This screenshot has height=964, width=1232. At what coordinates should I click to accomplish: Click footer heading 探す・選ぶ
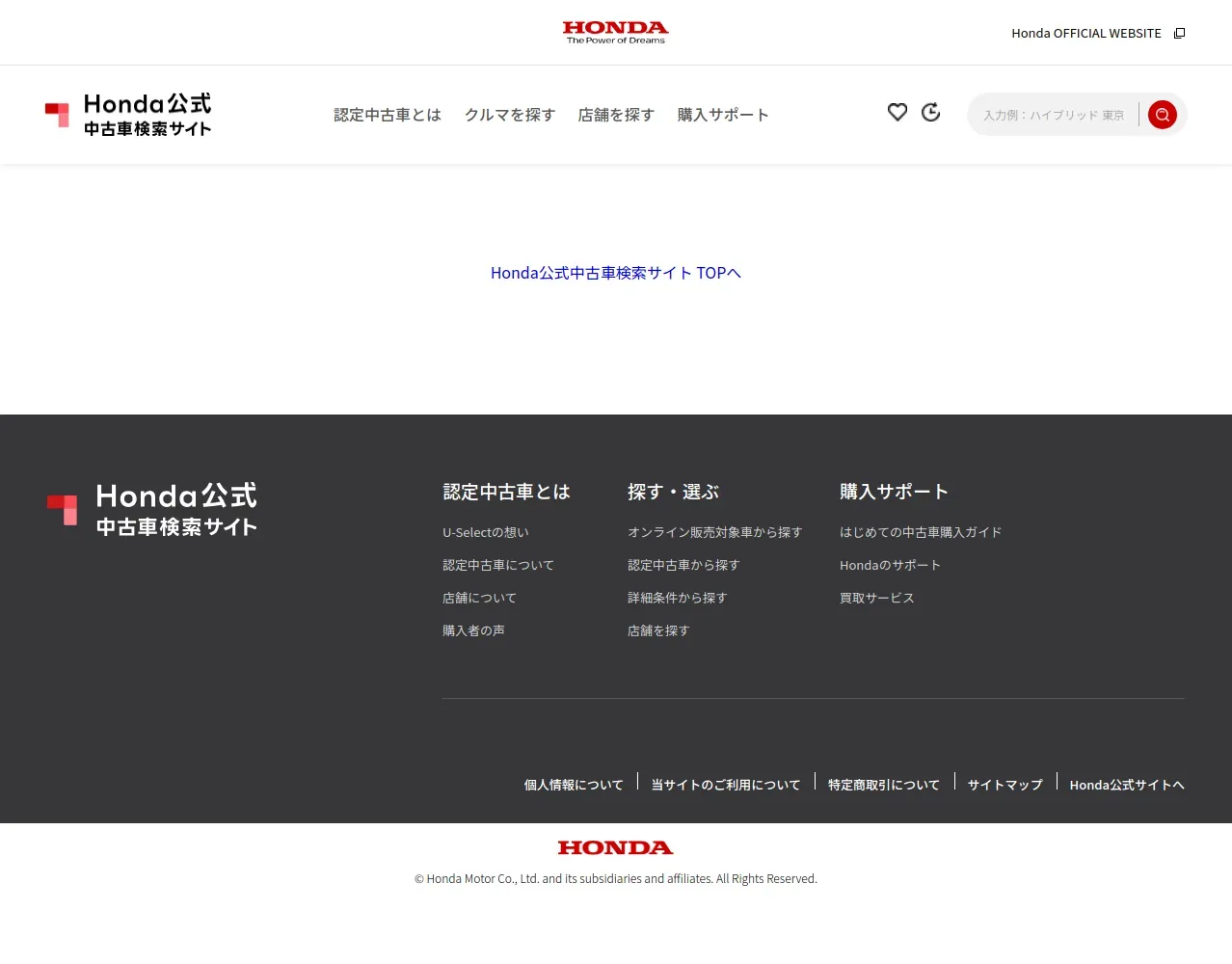point(674,492)
